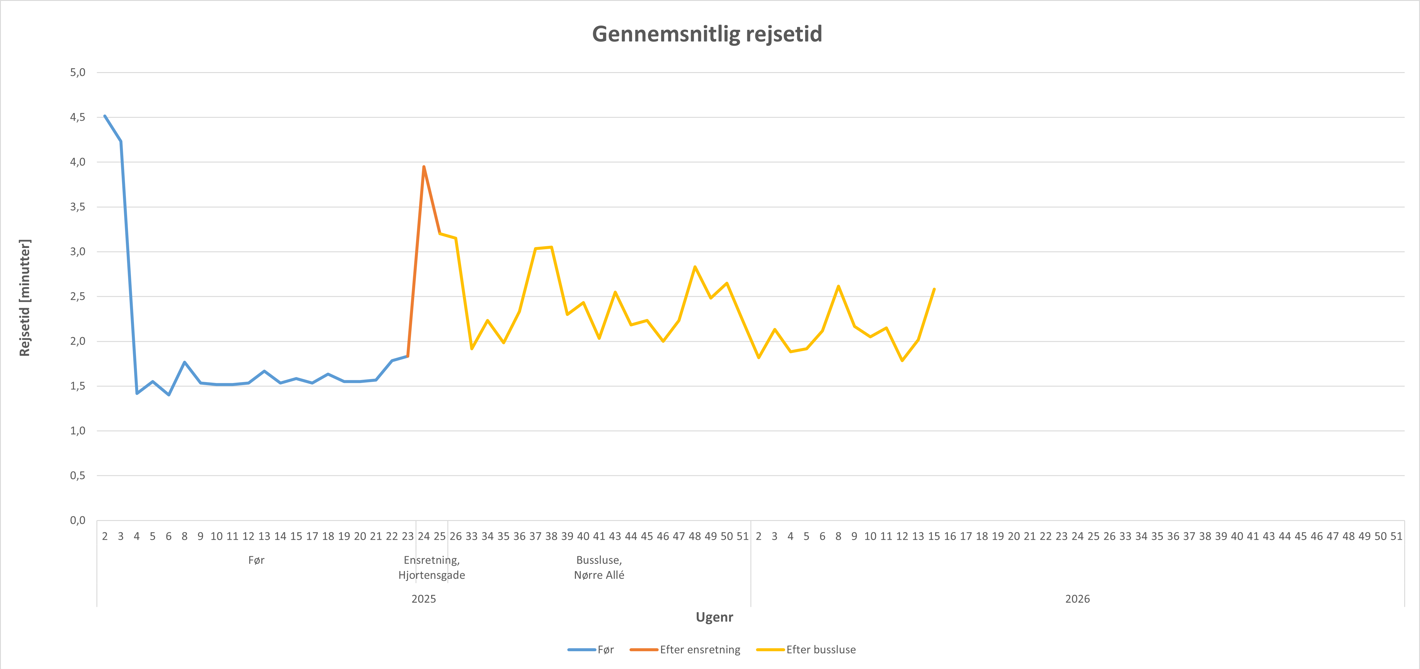This screenshot has width=1420, height=669.
Task: Select the "Ugenr" horizontal axis title
Action: (x=716, y=617)
